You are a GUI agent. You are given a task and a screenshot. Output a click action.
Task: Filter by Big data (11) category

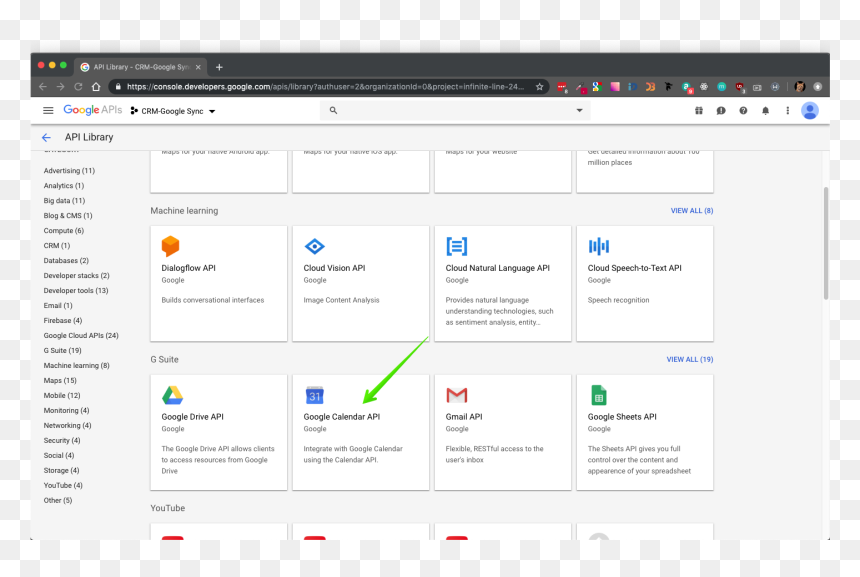coord(64,201)
